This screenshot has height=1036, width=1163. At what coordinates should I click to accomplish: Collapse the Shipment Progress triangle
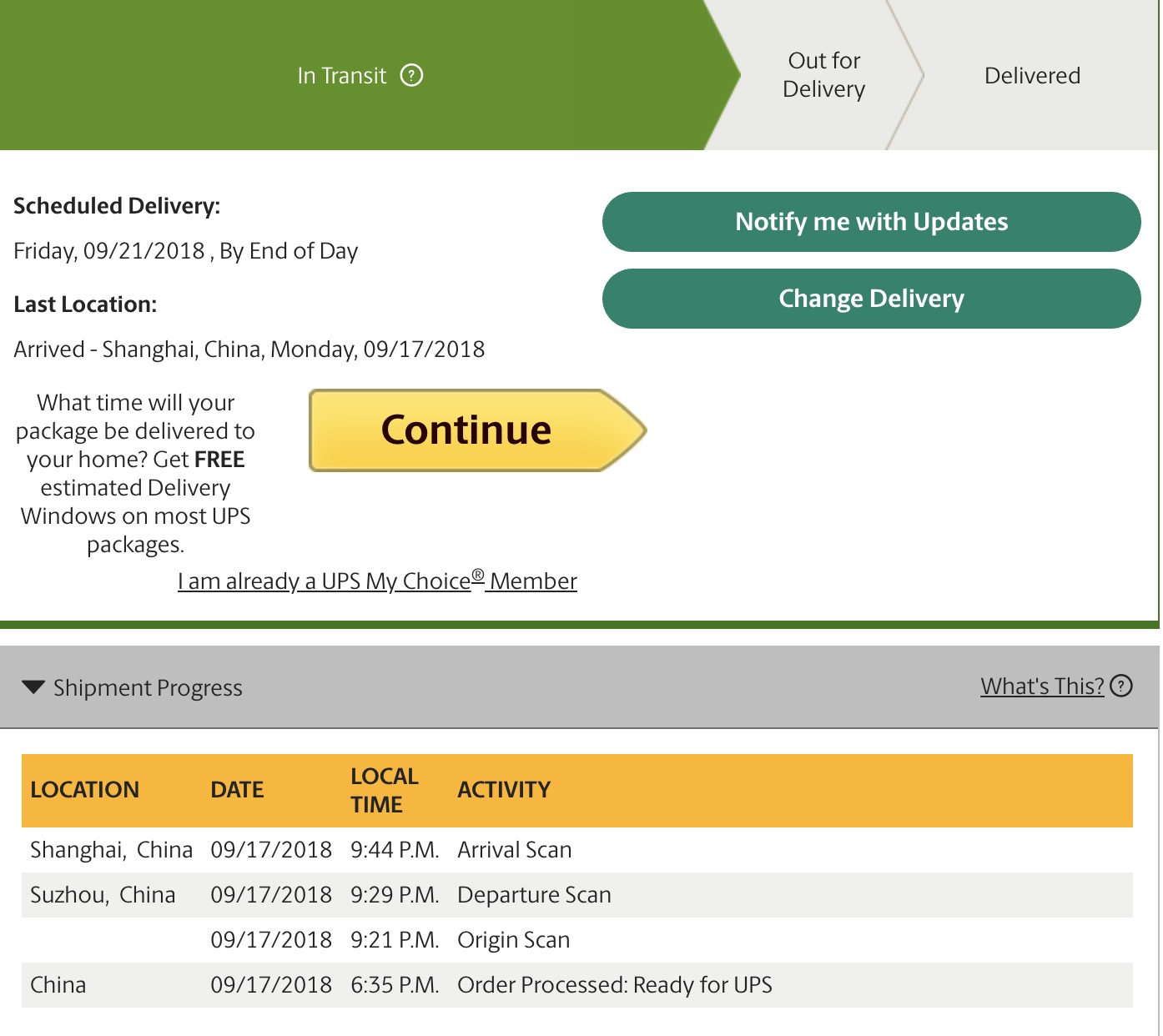(x=33, y=687)
